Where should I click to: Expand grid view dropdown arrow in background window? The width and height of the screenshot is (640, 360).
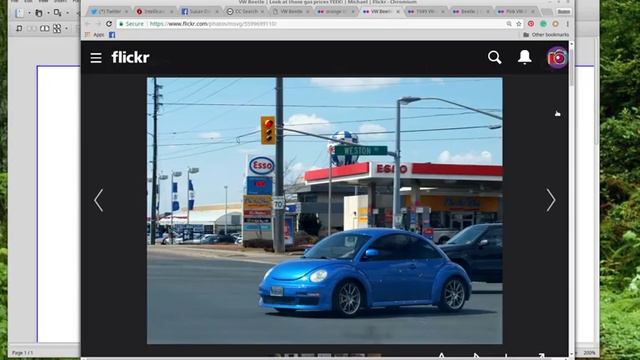[x=67, y=29]
